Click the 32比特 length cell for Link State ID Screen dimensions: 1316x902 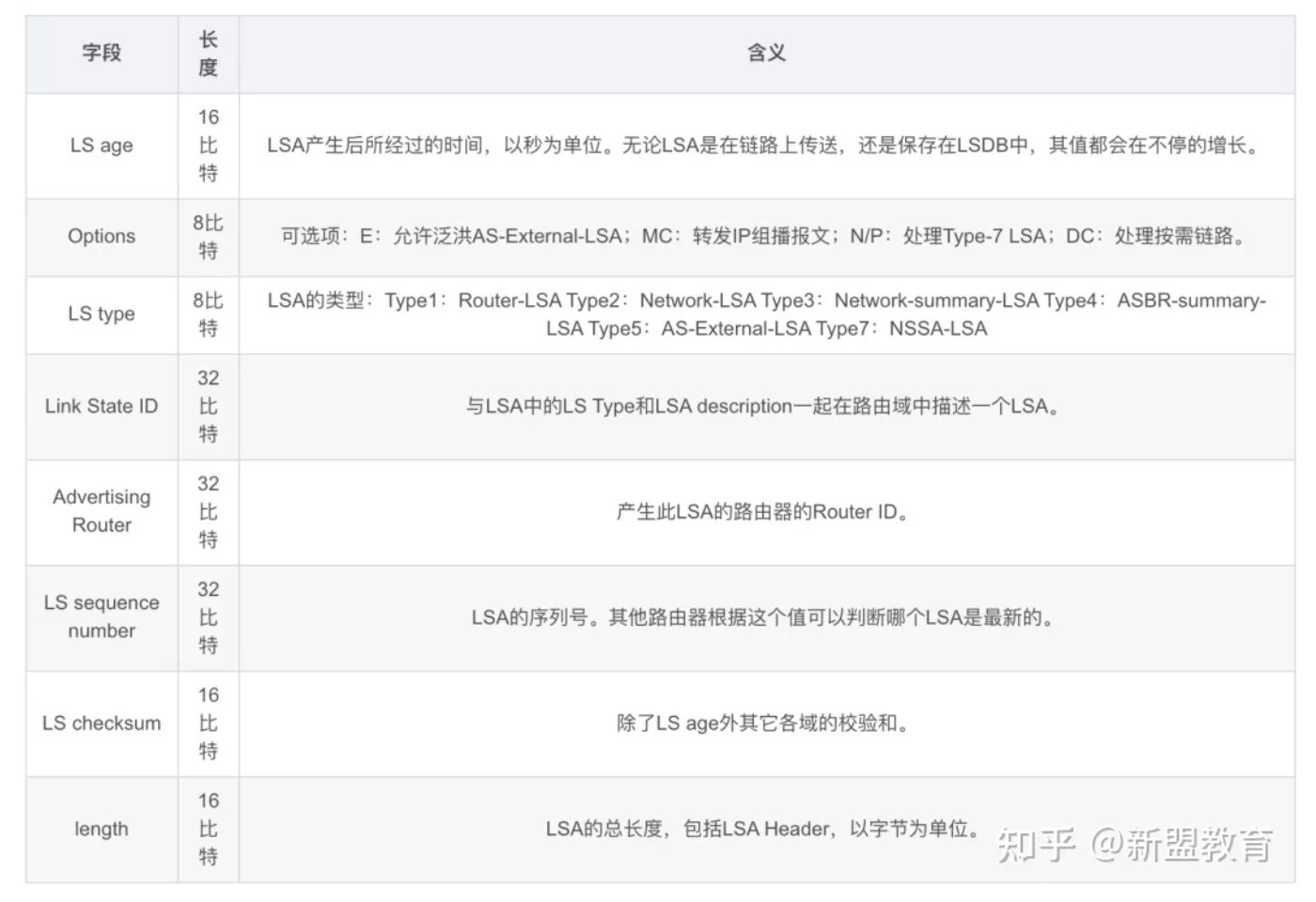click(208, 407)
